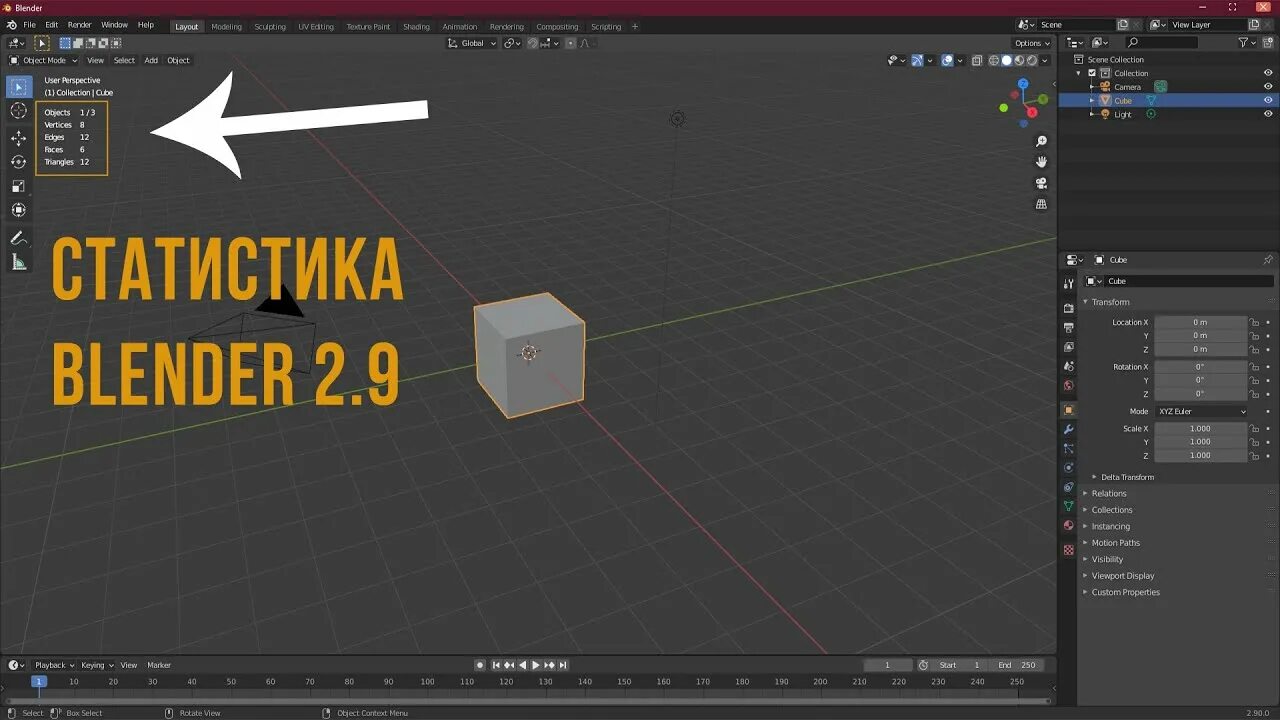
Task: Click the Scene name field
Action: [1076, 25]
